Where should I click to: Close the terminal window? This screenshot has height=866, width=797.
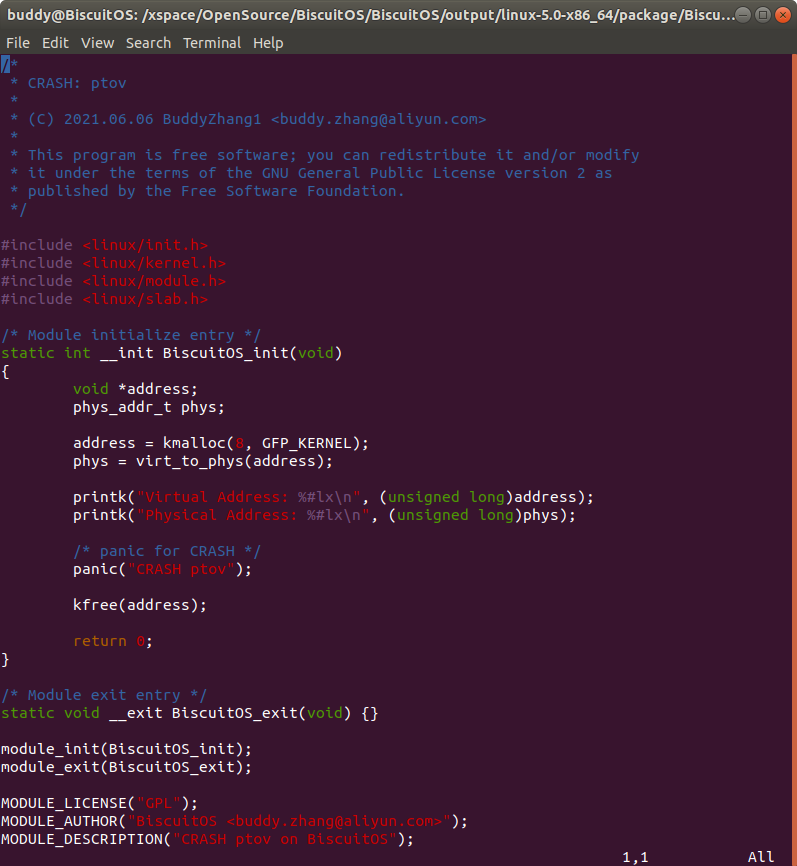tap(782, 15)
